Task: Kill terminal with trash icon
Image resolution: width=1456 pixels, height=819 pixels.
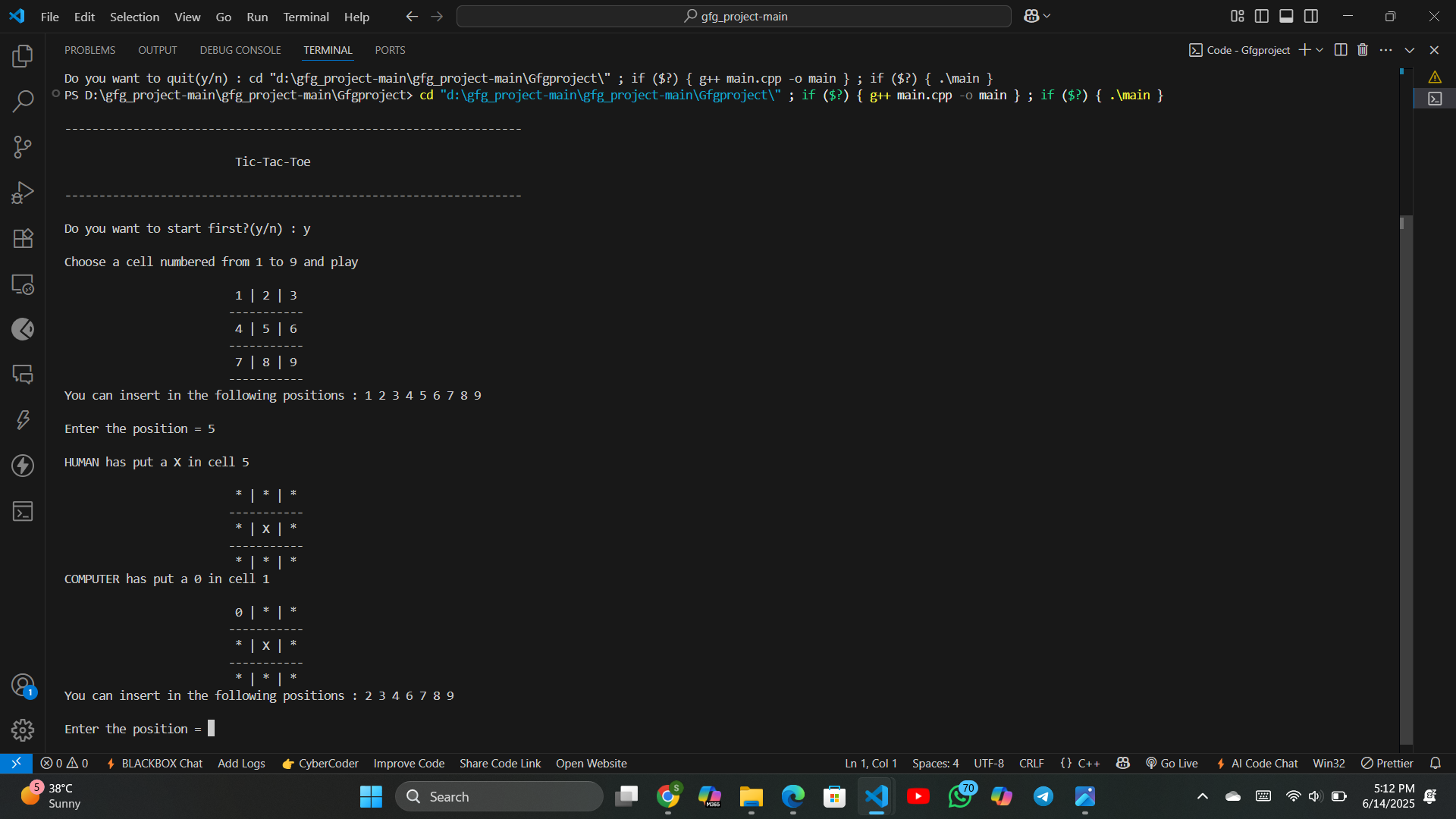Action: [x=1363, y=50]
